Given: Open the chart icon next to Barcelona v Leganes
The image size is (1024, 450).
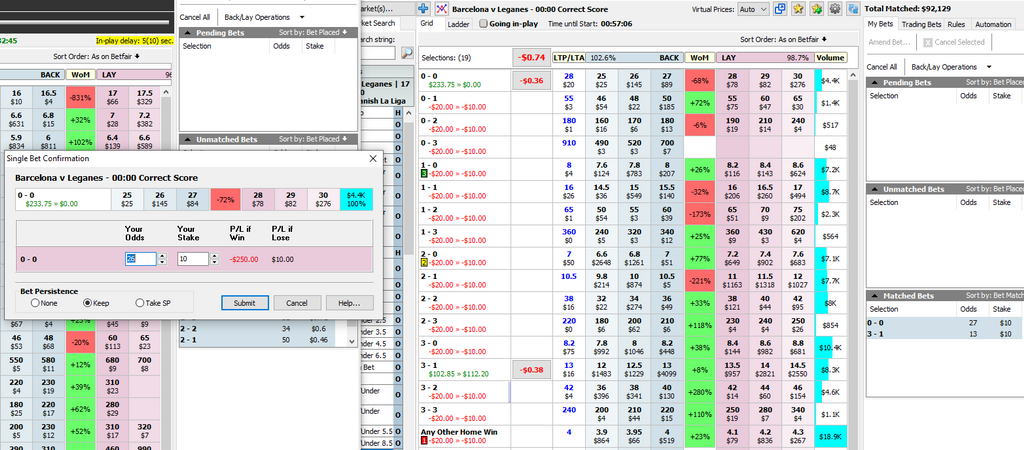Looking at the screenshot, I should coord(442,9).
